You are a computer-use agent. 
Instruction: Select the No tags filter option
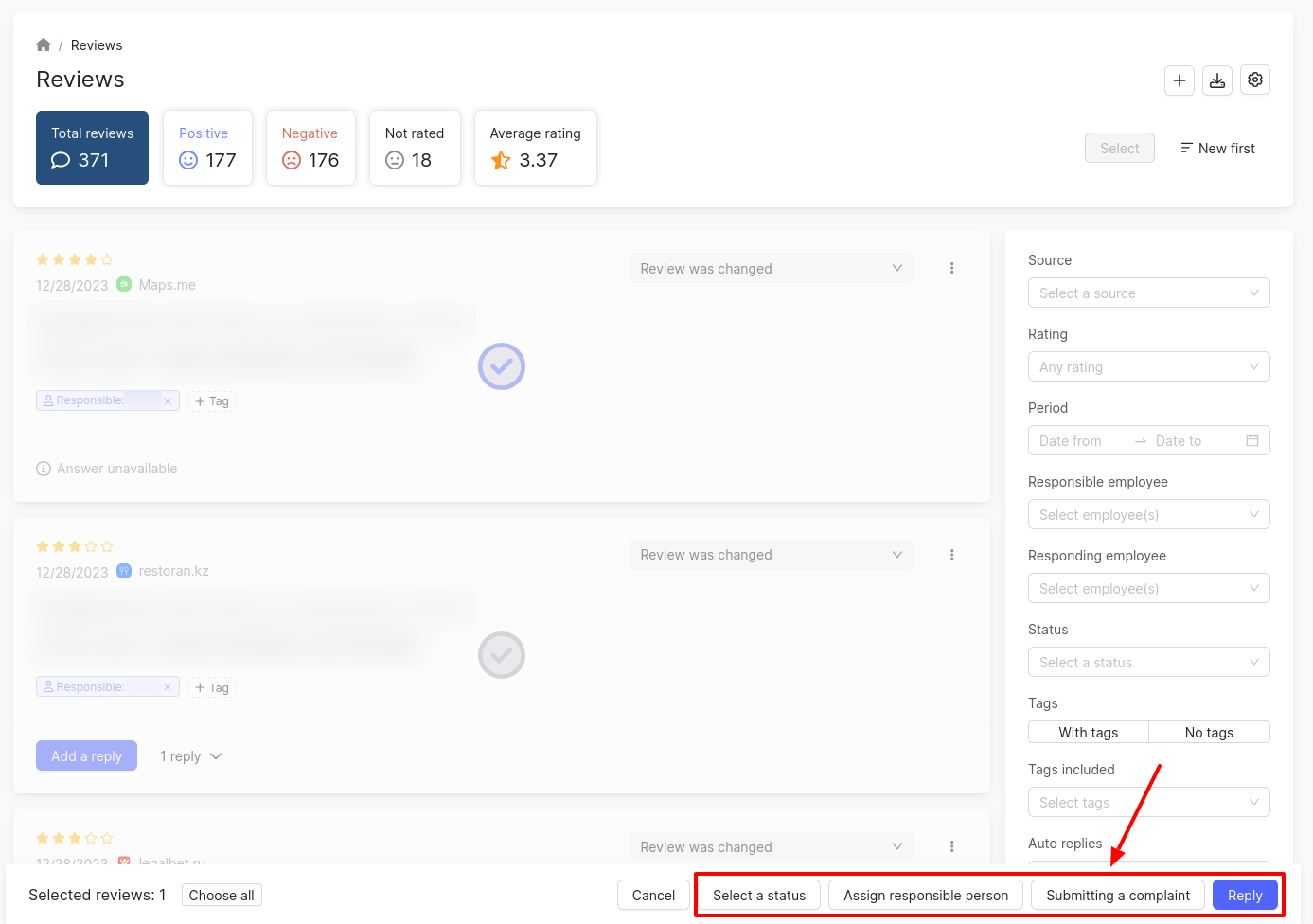coord(1208,733)
